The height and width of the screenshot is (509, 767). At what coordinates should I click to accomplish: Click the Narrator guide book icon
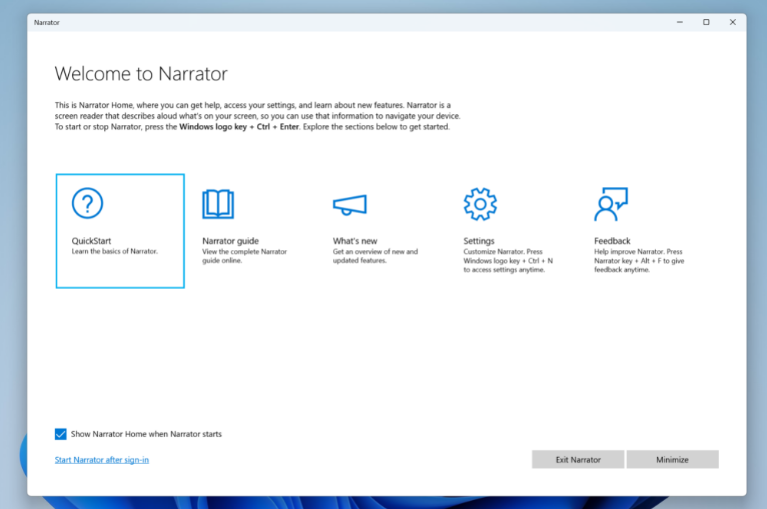(x=218, y=204)
